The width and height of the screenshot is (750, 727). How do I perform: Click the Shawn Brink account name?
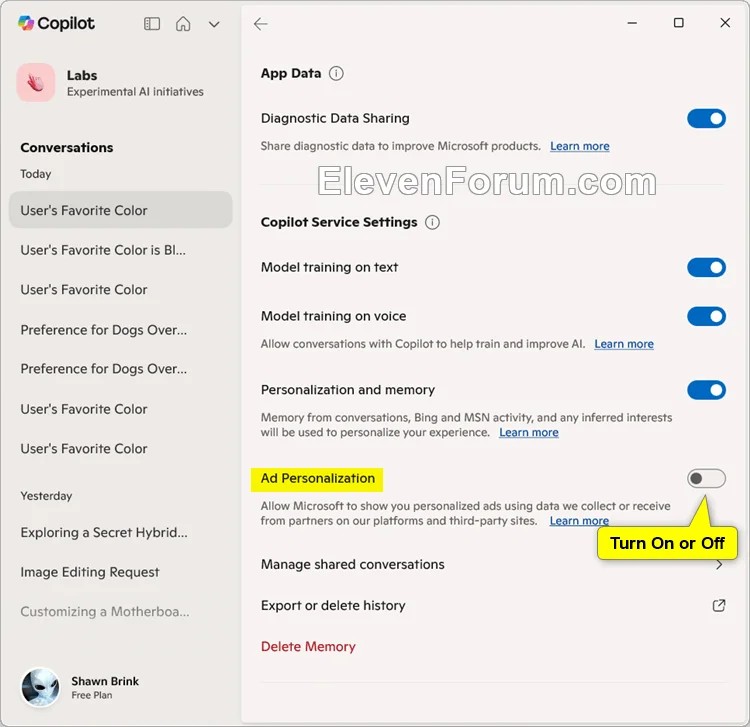pyautogui.click(x=105, y=681)
